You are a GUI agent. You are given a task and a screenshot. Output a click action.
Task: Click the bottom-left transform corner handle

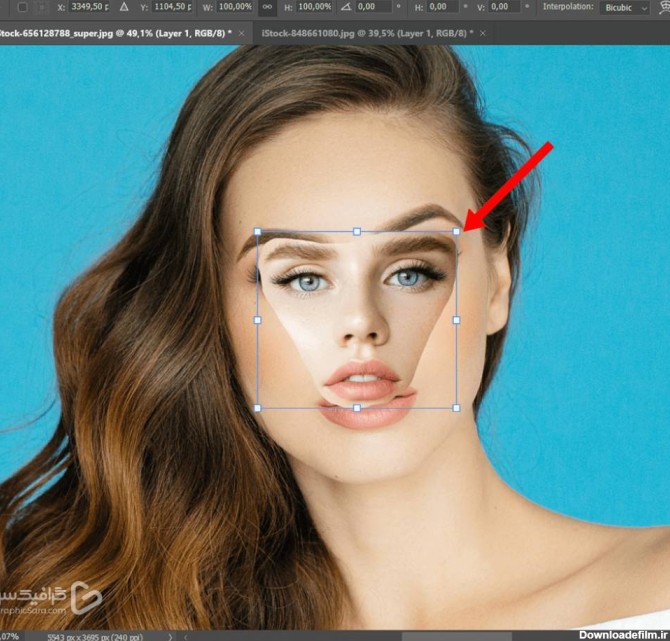tap(257, 408)
